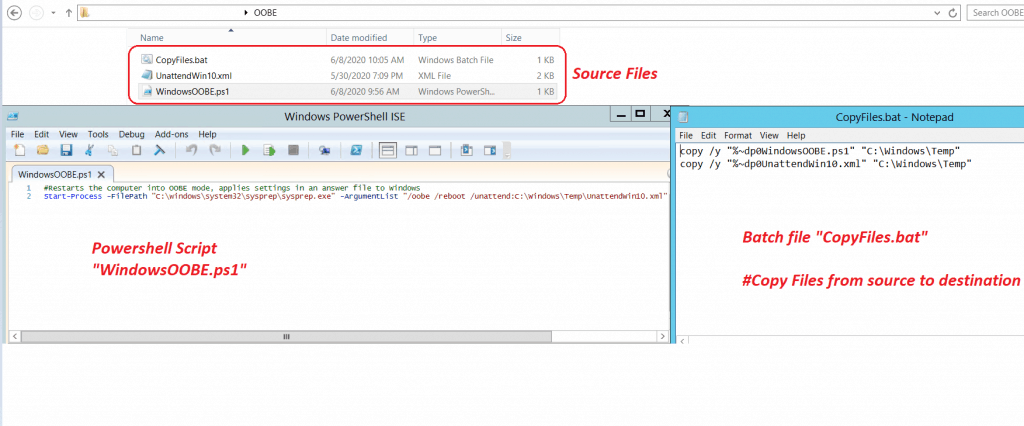
Task: Click second copy line with UnattendWin10.xml in Notepad
Action: pos(826,164)
